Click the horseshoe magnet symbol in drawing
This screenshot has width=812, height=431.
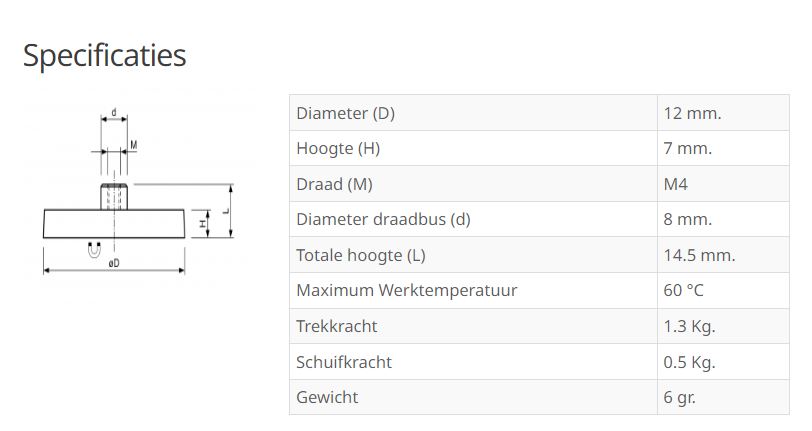(x=95, y=251)
